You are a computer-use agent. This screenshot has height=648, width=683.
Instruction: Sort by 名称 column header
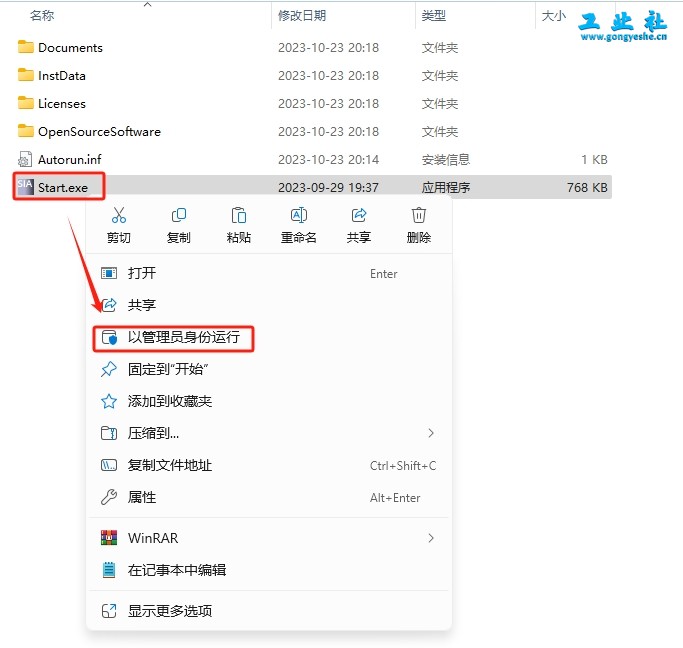pyautogui.click(x=42, y=16)
